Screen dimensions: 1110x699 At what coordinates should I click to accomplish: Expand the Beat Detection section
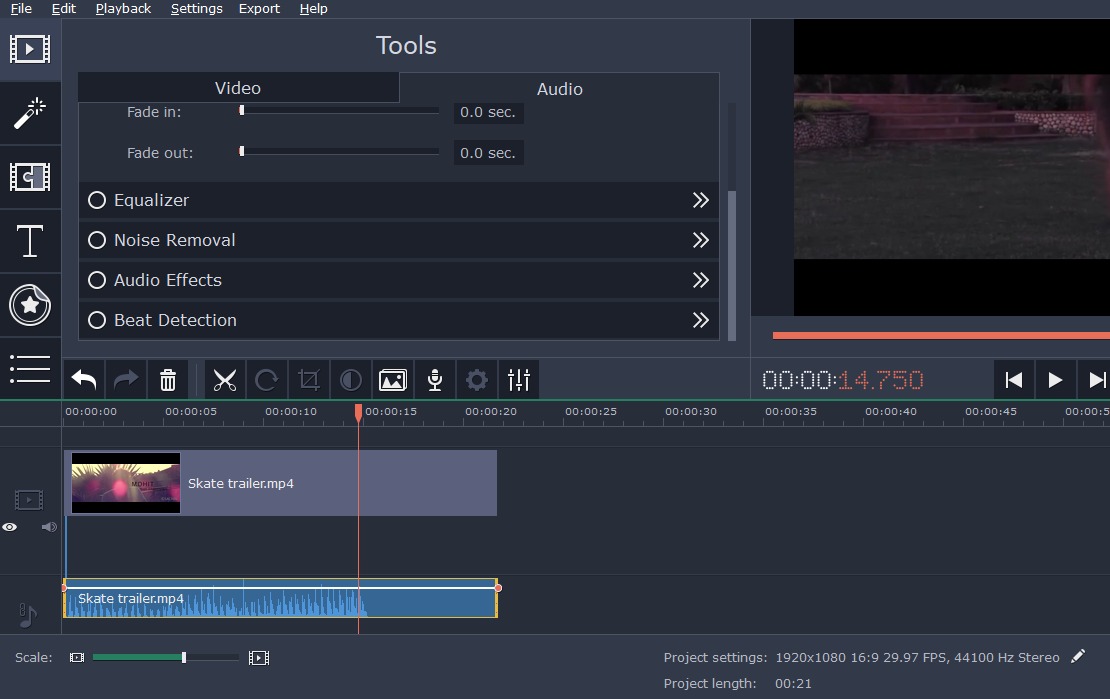click(x=701, y=320)
